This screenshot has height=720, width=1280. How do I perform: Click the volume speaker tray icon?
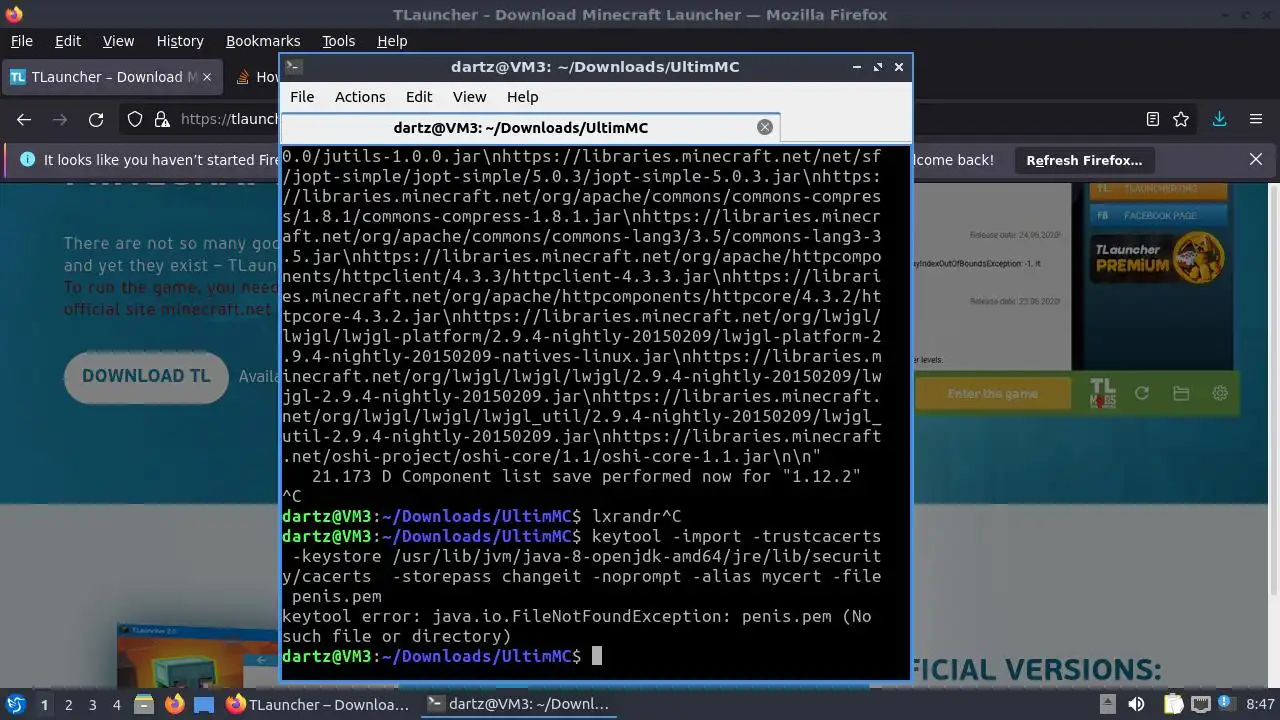point(1136,704)
